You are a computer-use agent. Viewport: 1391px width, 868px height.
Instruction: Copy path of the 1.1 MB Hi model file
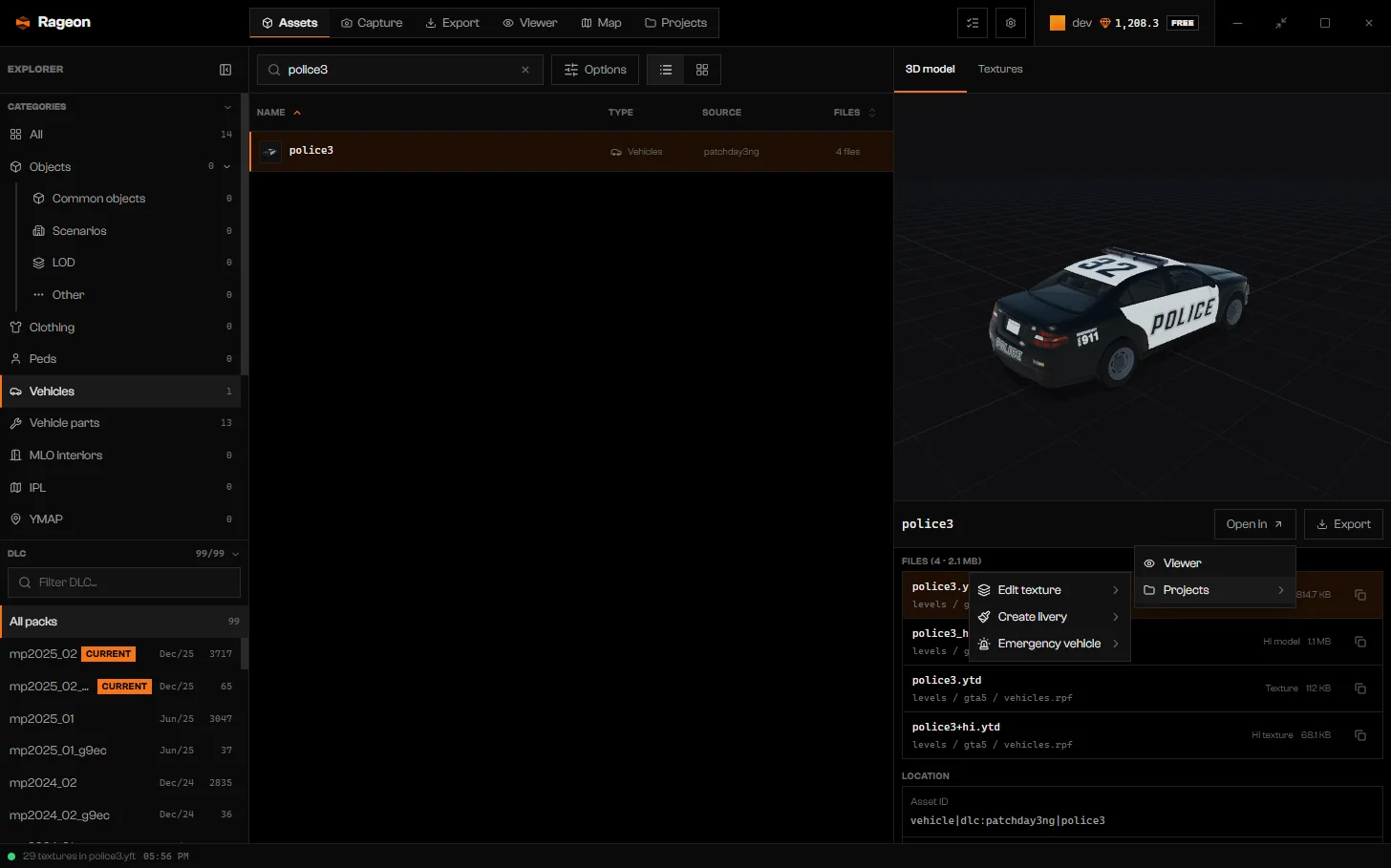point(1360,642)
